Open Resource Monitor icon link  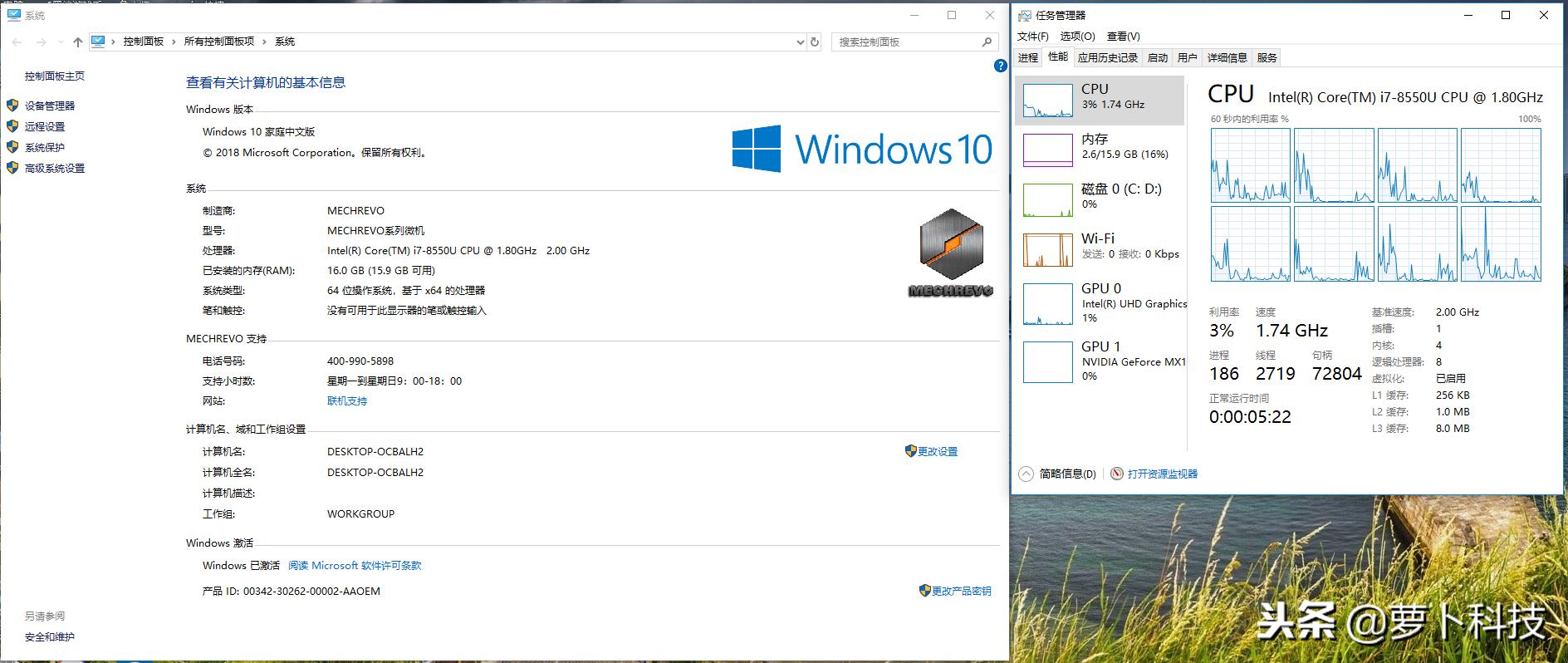tap(1117, 474)
